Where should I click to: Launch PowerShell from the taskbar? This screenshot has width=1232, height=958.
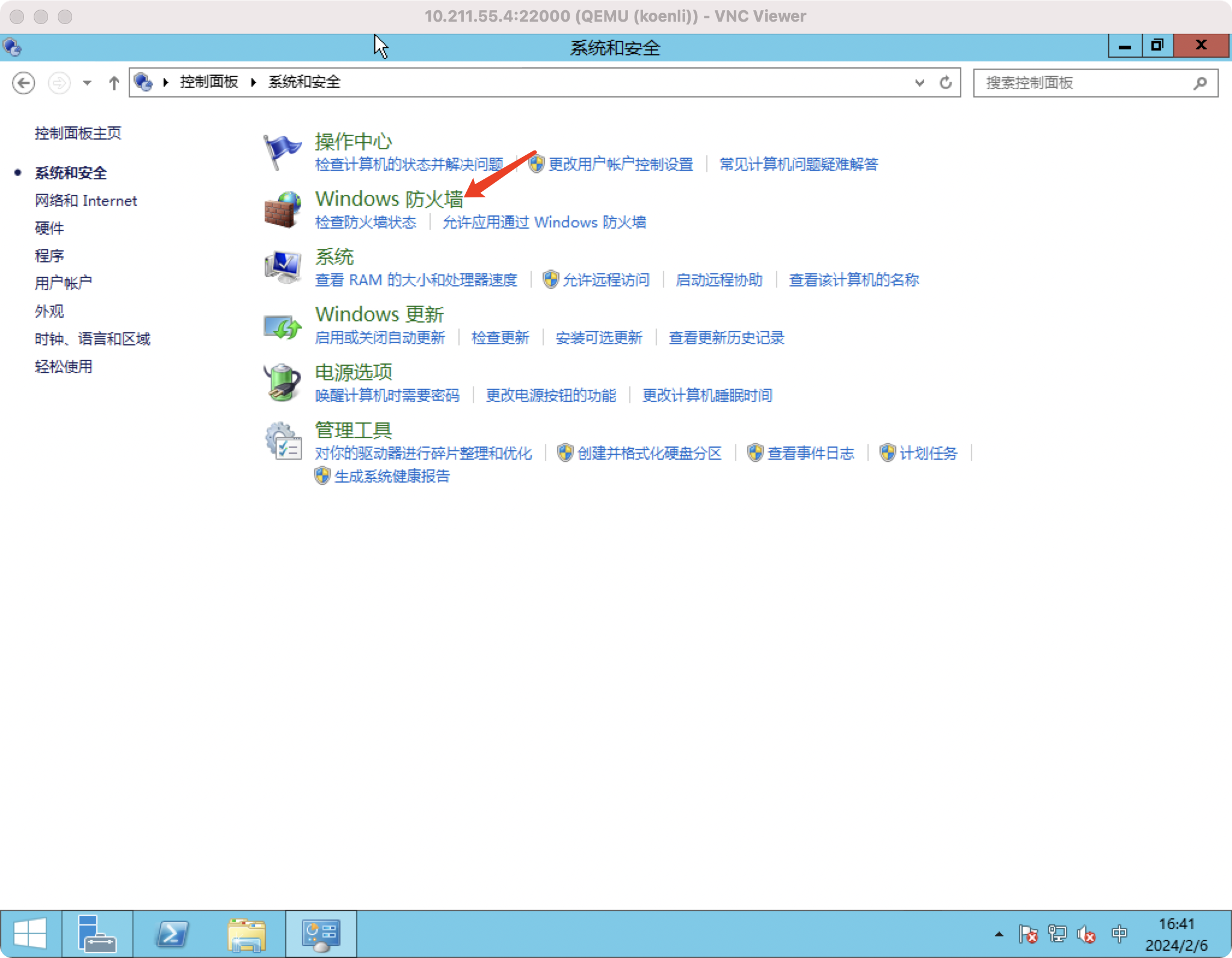[172, 933]
